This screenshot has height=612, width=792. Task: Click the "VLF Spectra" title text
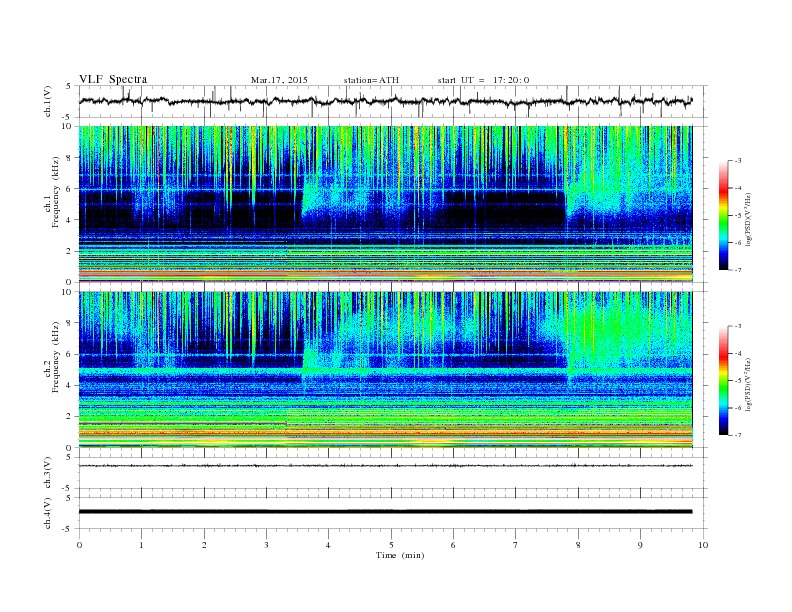coord(113,79)
